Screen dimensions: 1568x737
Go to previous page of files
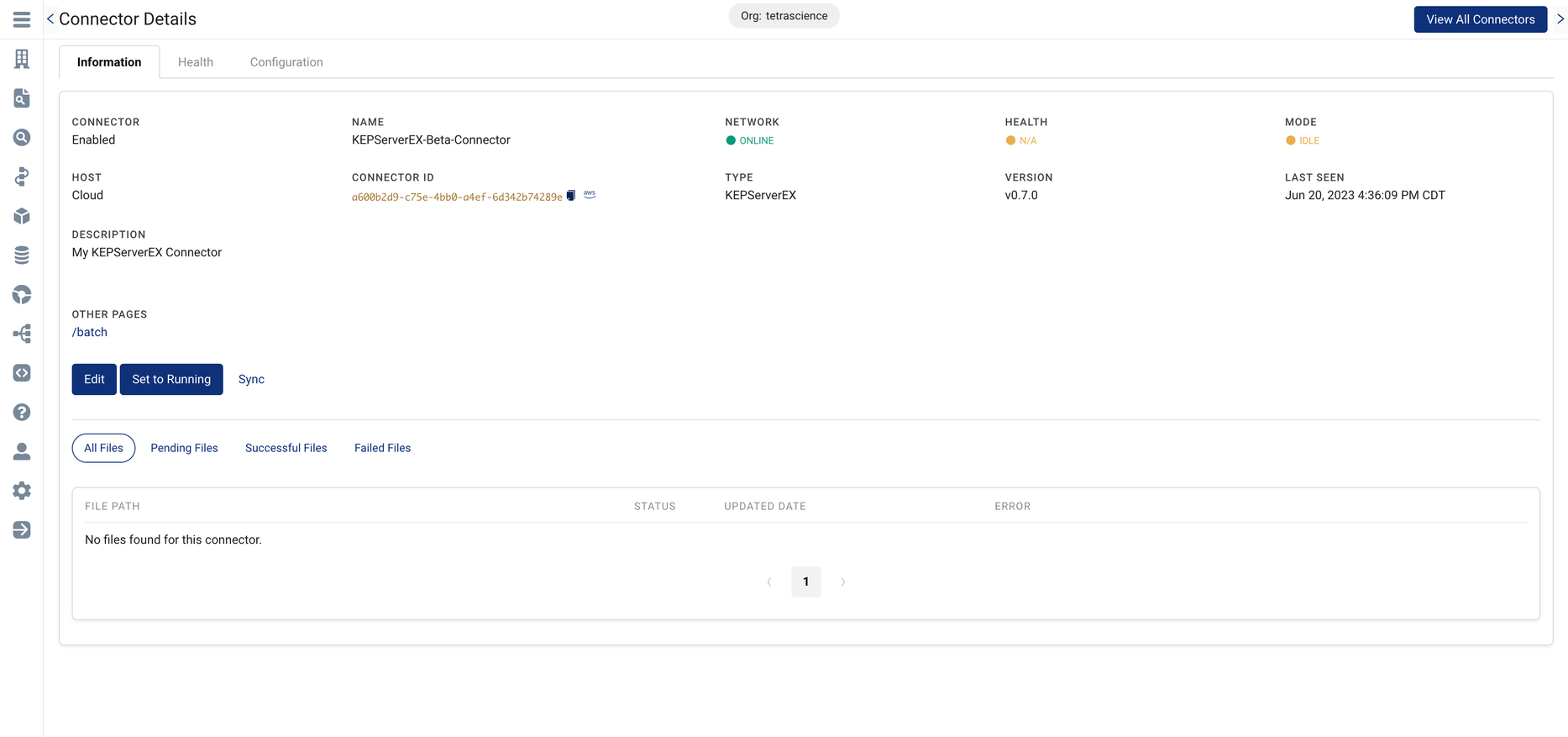click(769, 582)
